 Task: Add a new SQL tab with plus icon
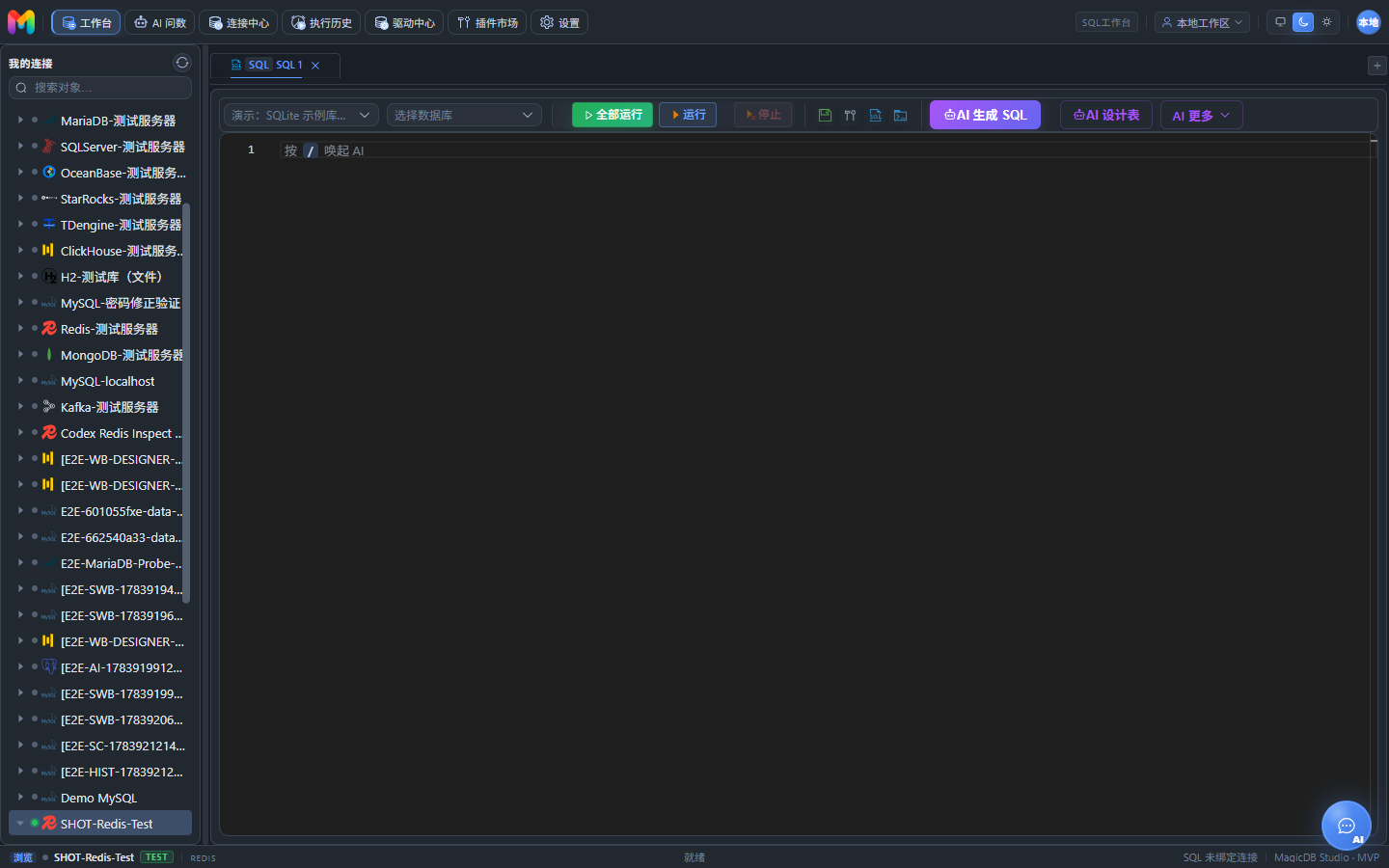pos(1377,65)
